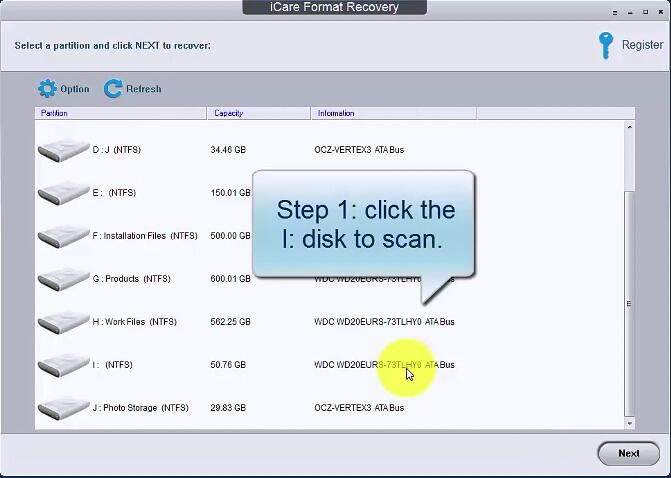The height and width of the screenshot is (478, 671).
Task: Select the F: Installation Files drive icon
Action: coord(63,236)
